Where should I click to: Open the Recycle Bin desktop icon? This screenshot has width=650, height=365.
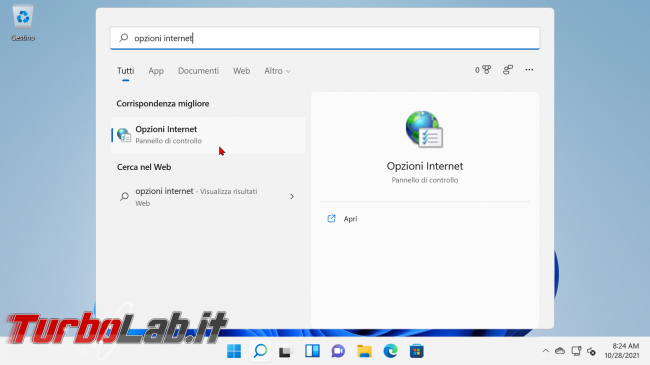coord(23,23)
